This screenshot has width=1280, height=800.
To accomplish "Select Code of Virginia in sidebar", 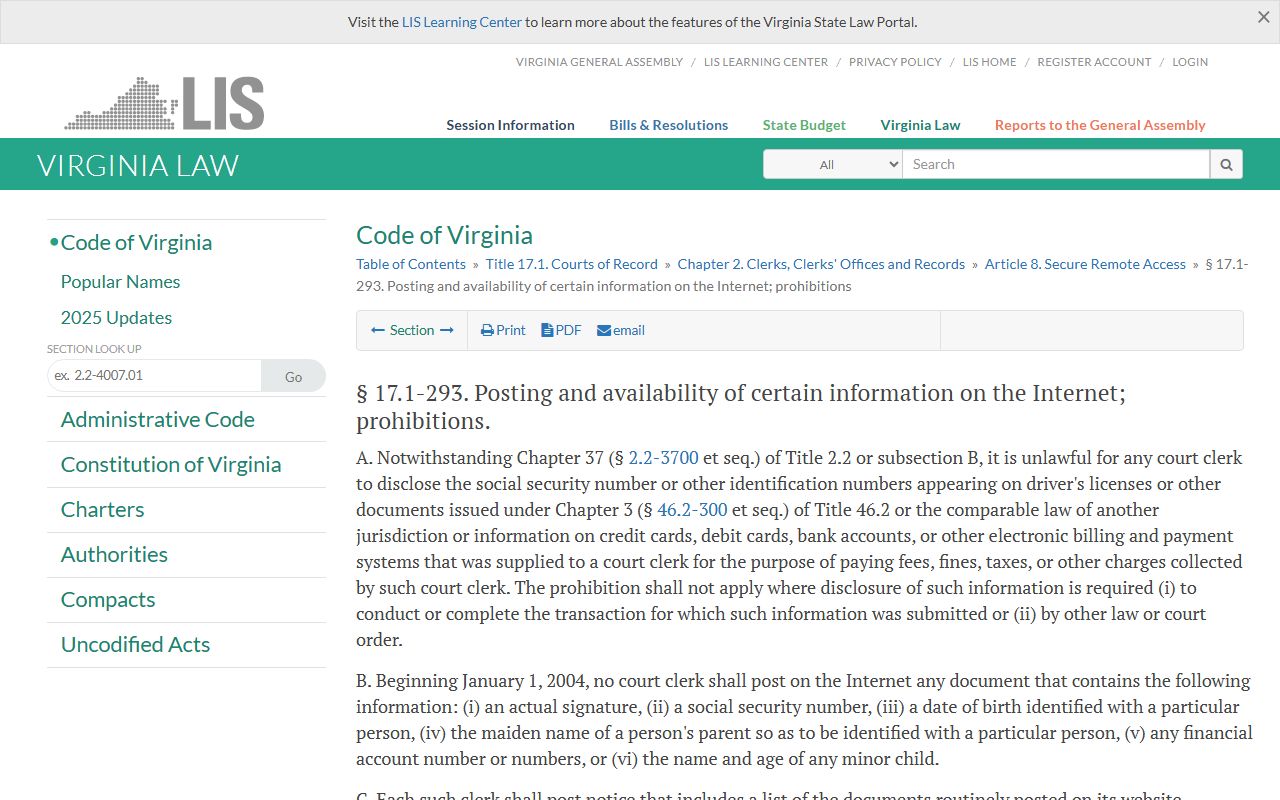I will point(136,243).
